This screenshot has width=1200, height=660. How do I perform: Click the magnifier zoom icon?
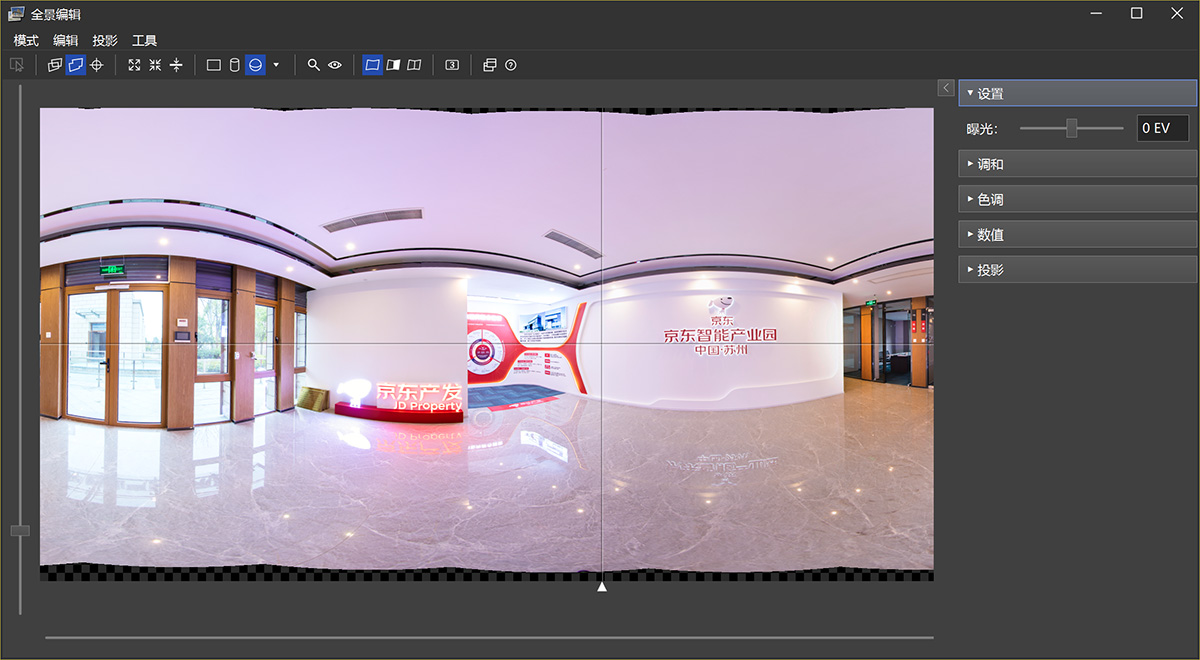[x=313, y=65]
